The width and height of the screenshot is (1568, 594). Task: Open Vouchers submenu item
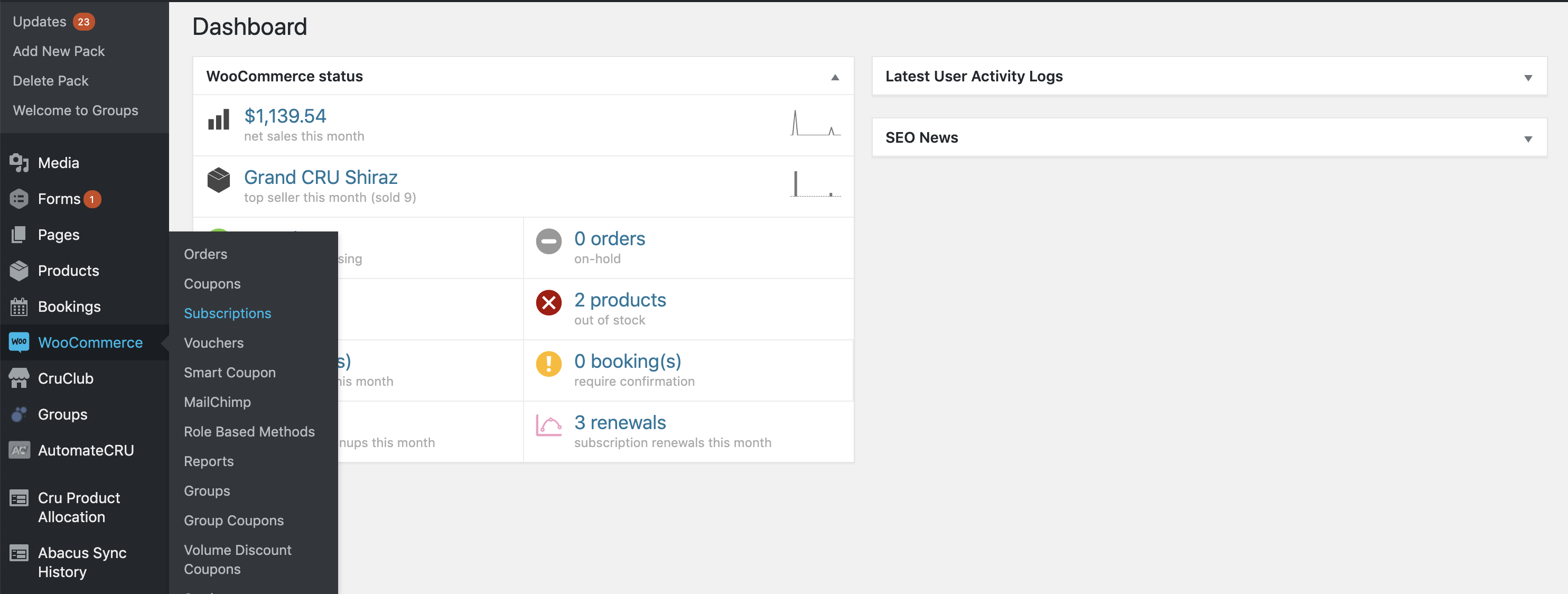(213, 342)
